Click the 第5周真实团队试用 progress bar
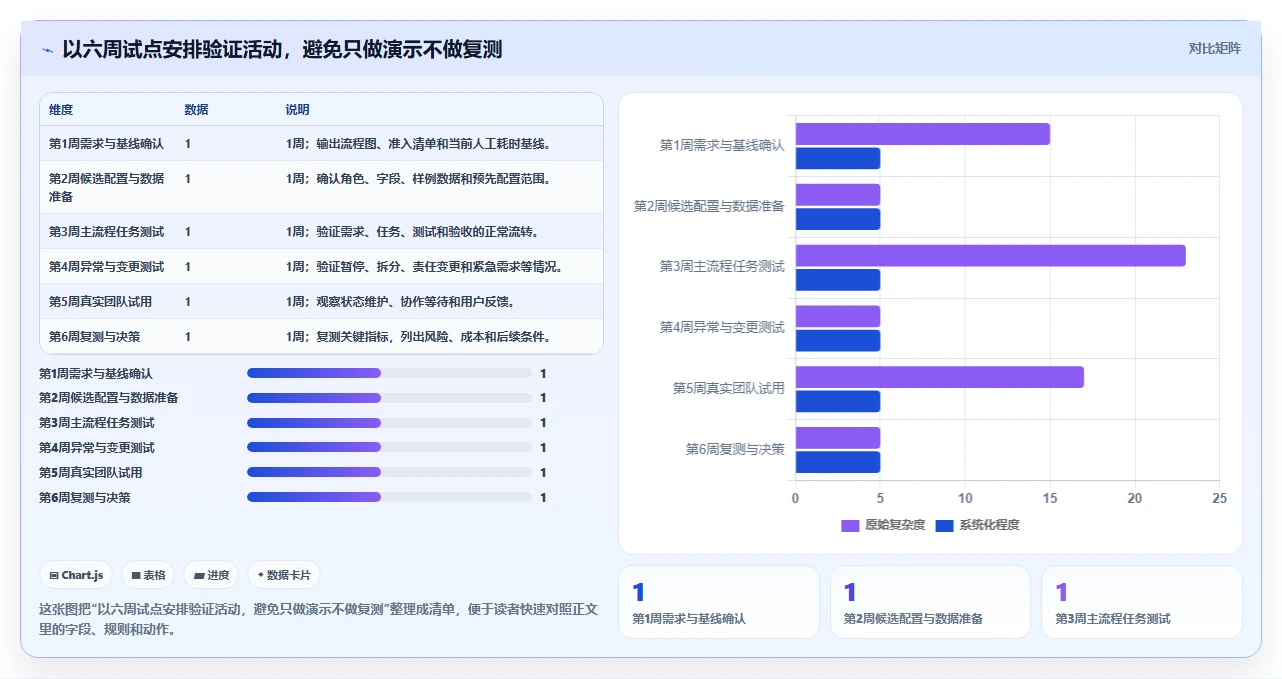The height and width of the screenshot is (679, 1282). [389, 472]
